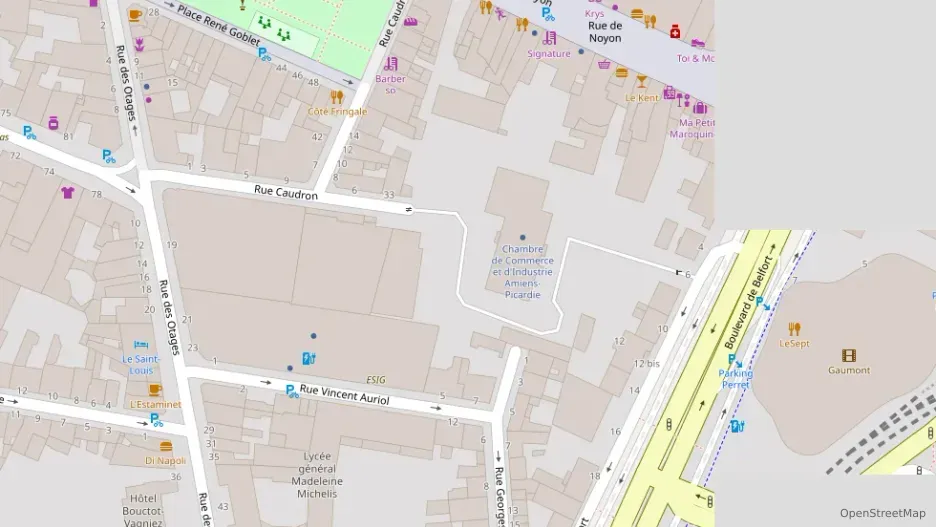This screenshot has width=936, height=527.
Task: Click the Di Napoli fast food burger icon
Action: click(x=166, y=447)
